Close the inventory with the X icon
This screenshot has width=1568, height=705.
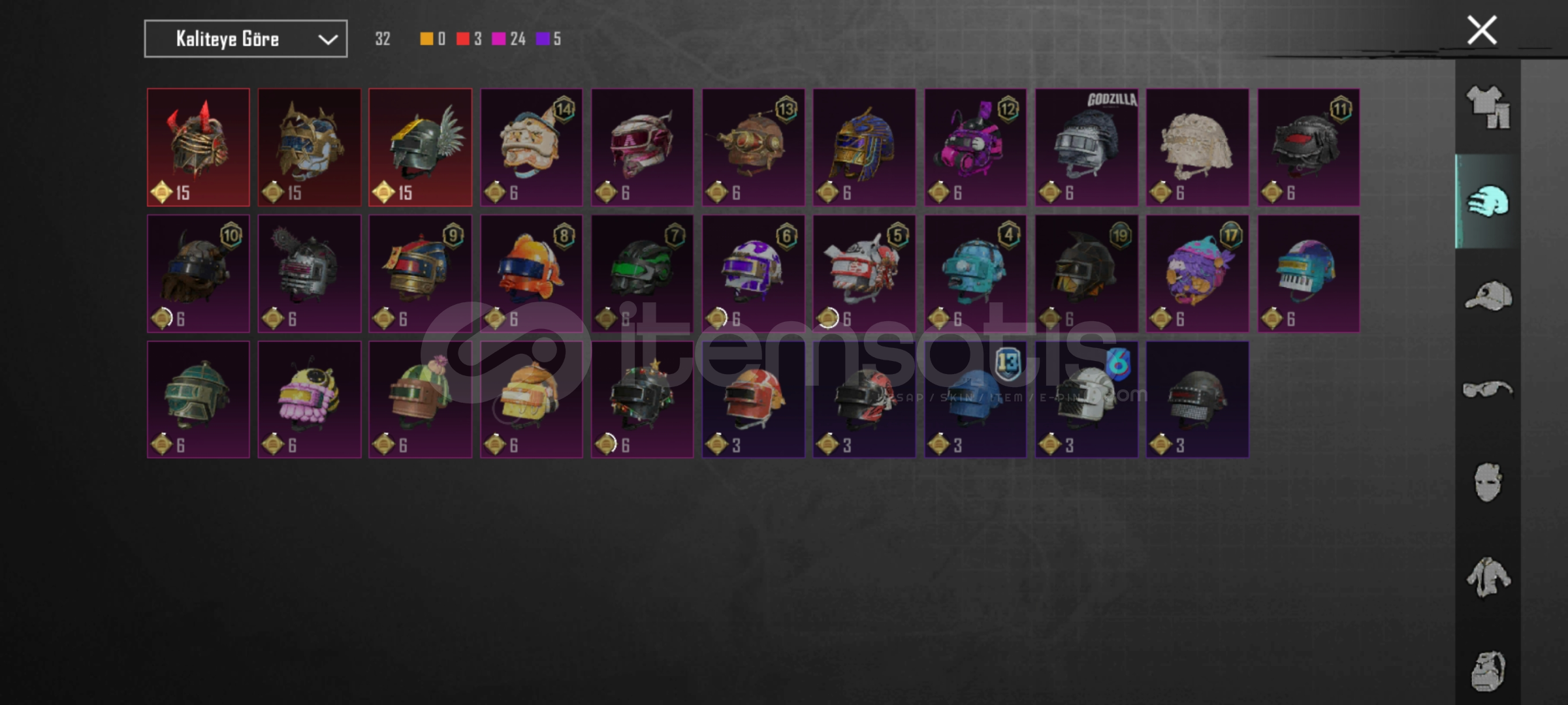click(1482, 30)
